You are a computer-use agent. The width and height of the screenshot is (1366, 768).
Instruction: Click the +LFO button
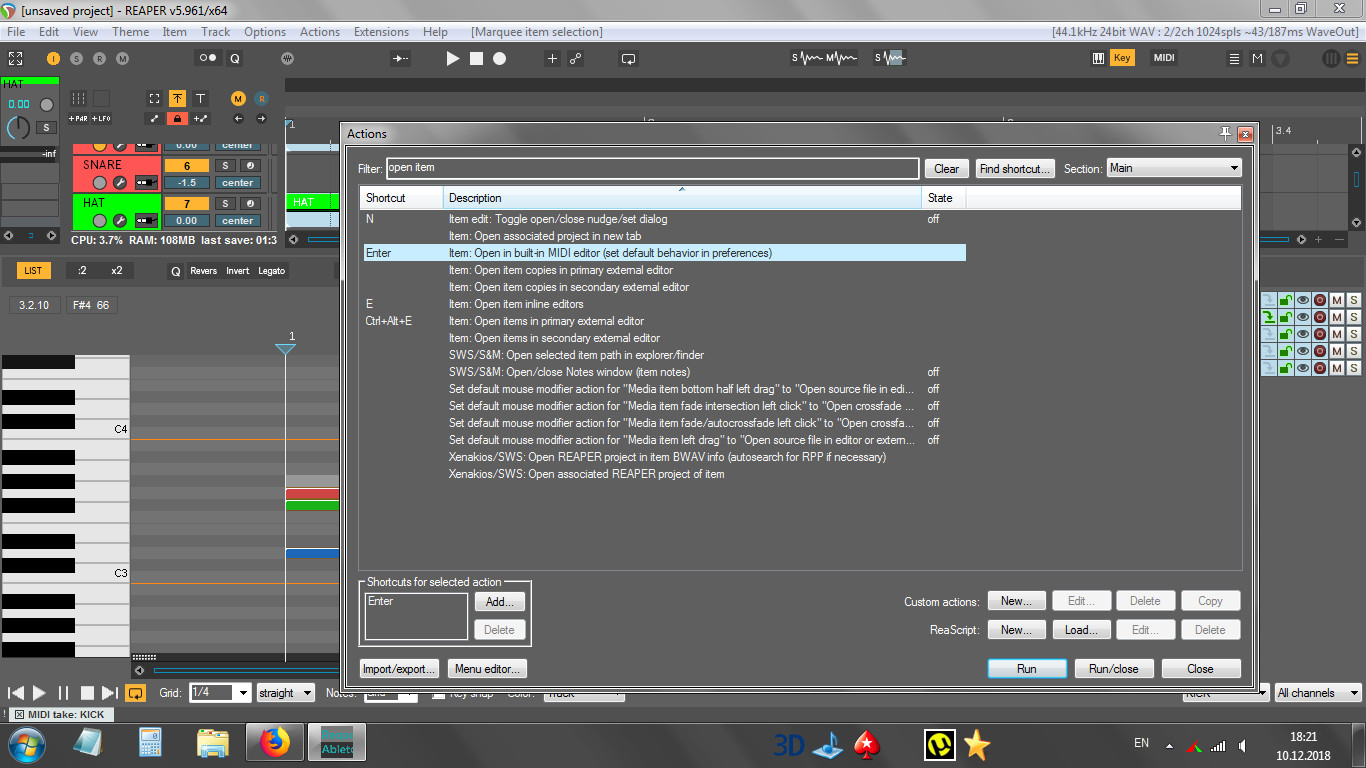(x=101, y=118)
